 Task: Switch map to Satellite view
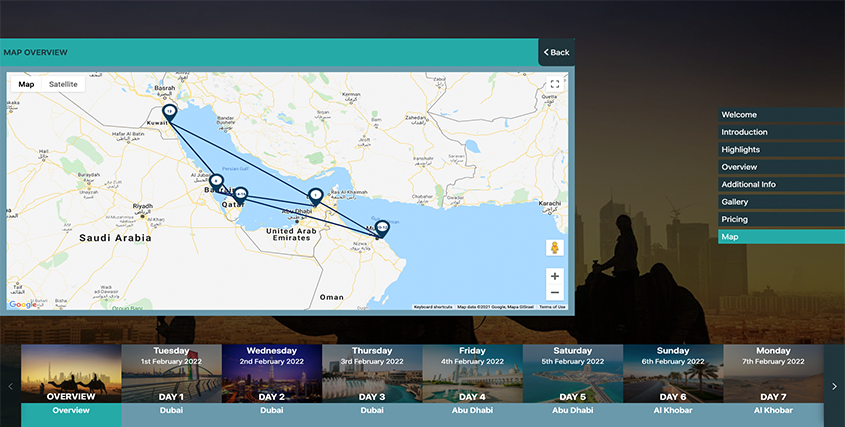tap(63, 84)
